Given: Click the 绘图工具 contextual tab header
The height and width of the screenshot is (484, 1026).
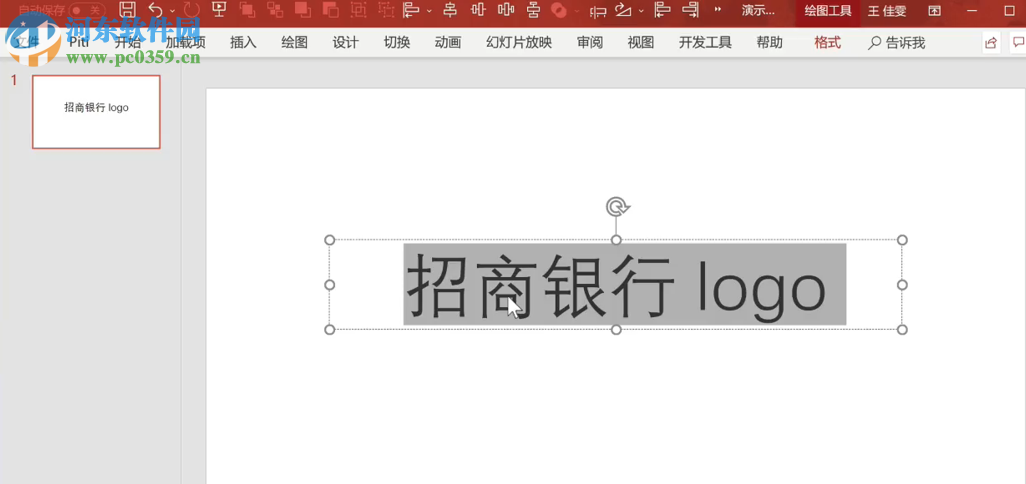Looking at the screenshot, I should pos(828,11).
